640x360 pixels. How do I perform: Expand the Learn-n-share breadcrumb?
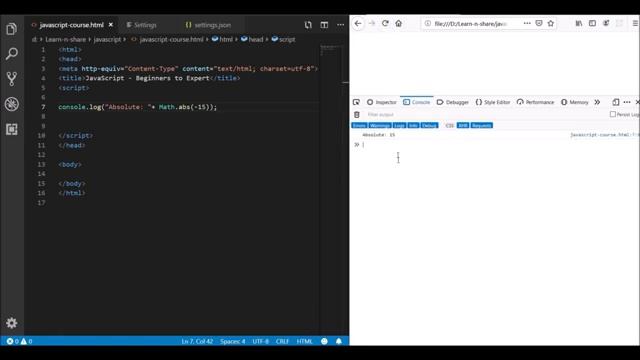tap(65, 39)
